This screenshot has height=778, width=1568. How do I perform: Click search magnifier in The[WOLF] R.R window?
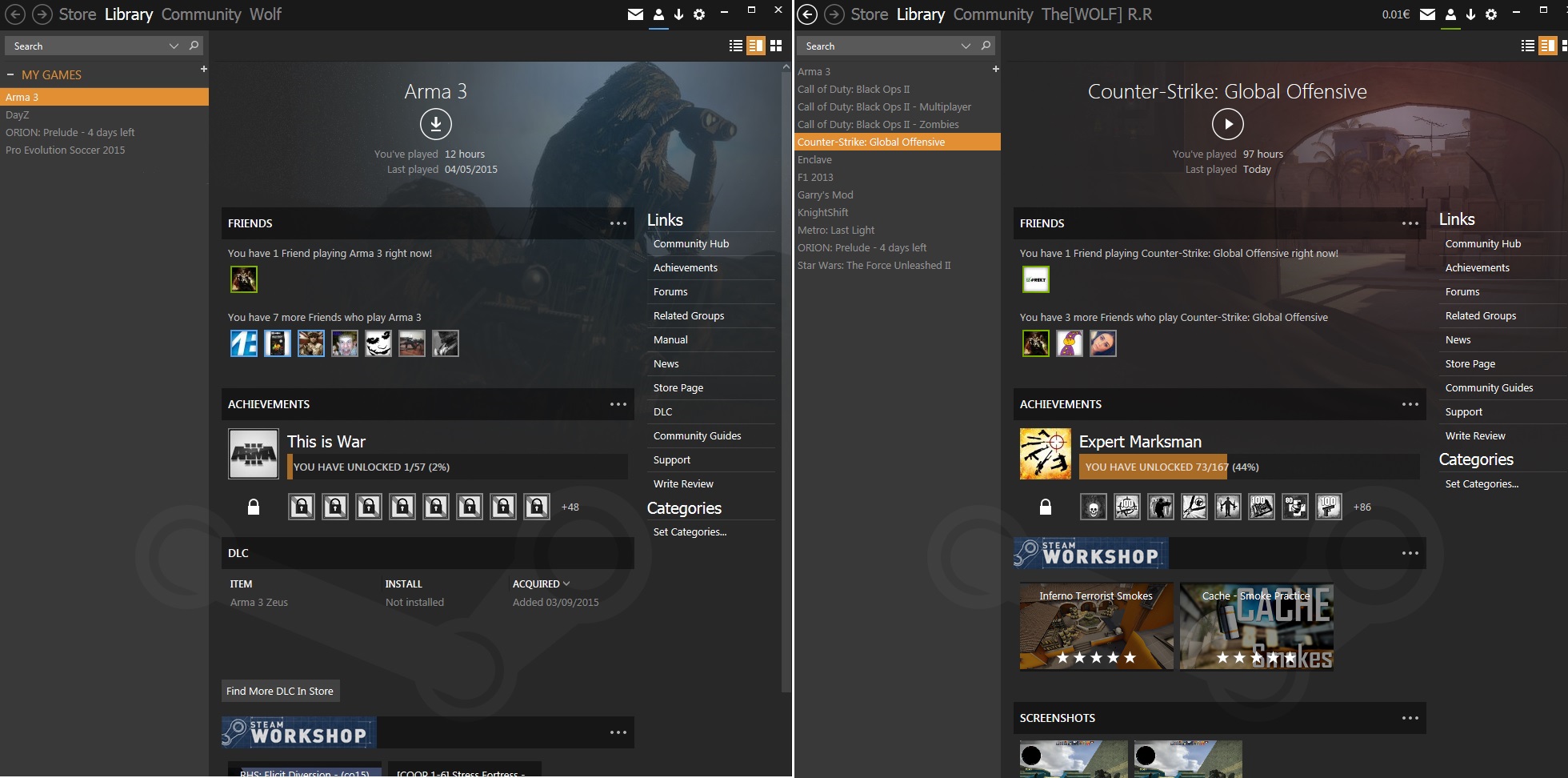pos(986,46)
